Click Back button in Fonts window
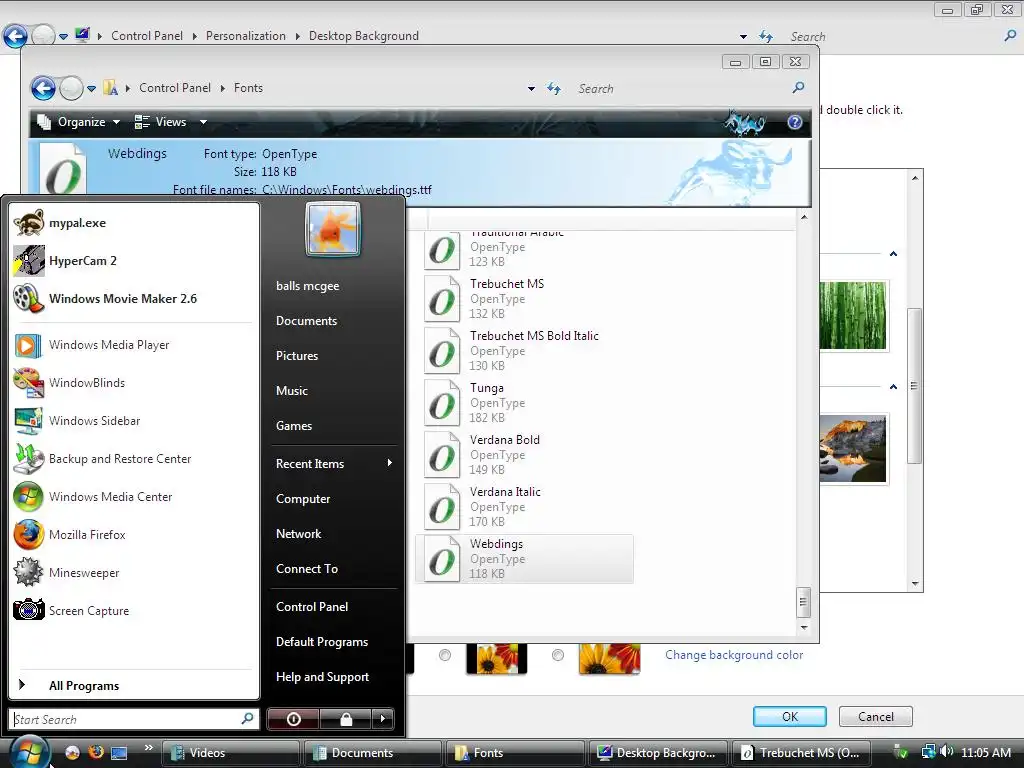This screenshot has width=1024, height=768. tap(43, 88)
